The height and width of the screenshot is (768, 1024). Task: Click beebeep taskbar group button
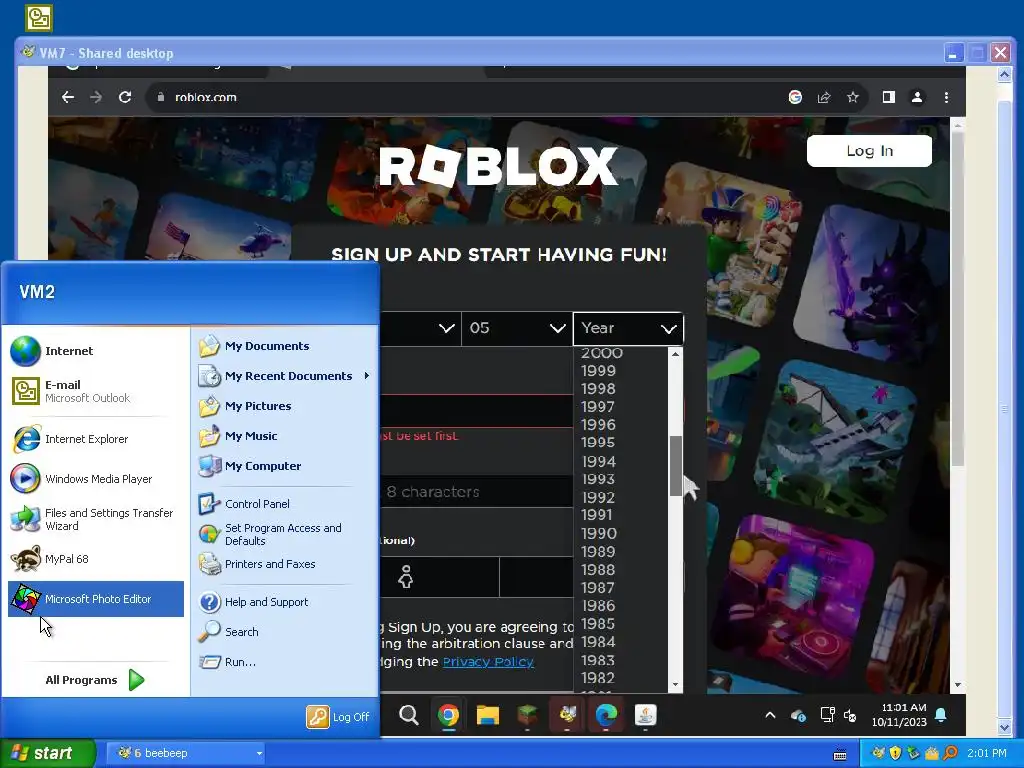point(185,753)
